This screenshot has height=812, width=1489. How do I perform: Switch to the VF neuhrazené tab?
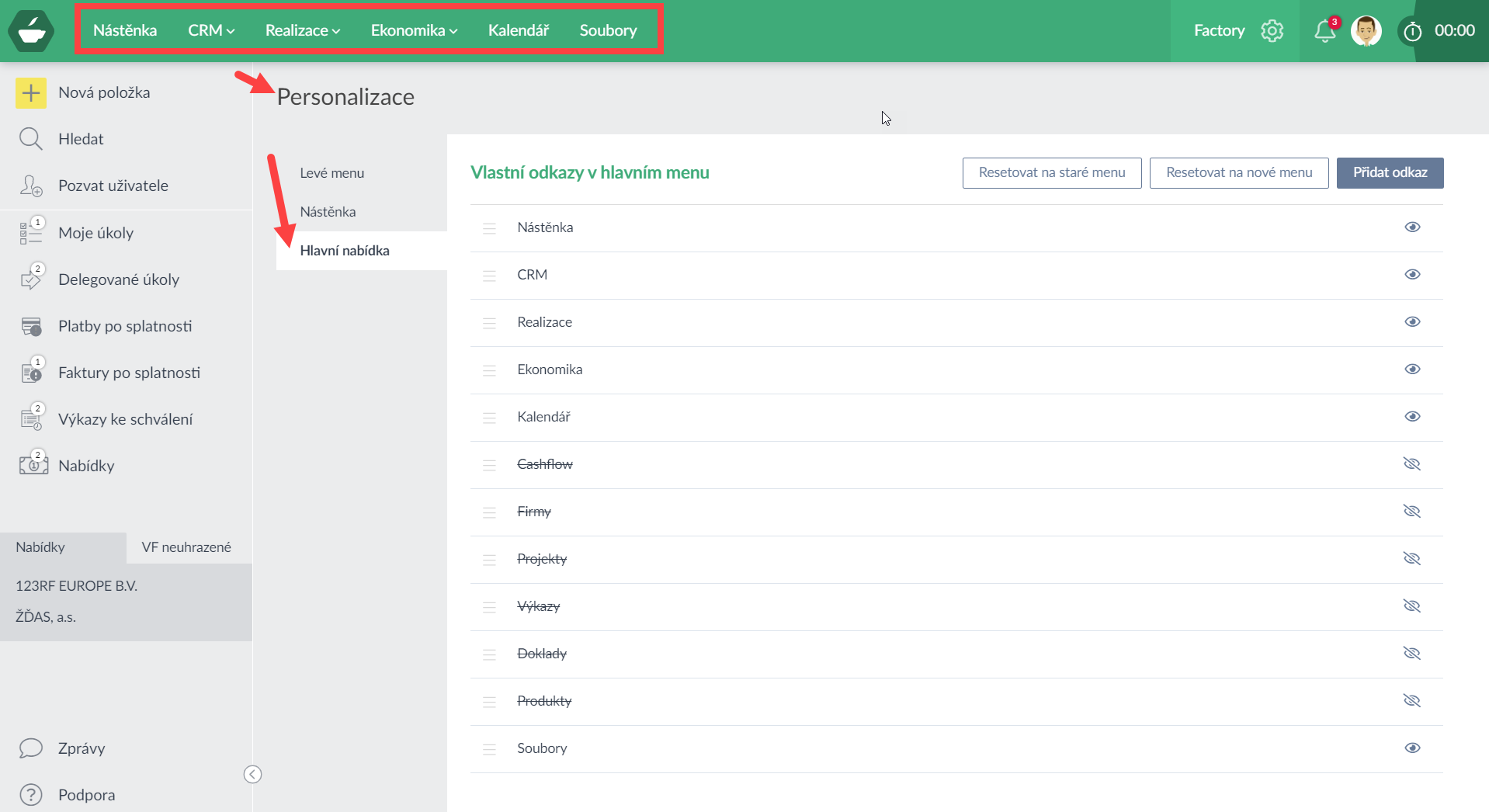tap(186, 547)
